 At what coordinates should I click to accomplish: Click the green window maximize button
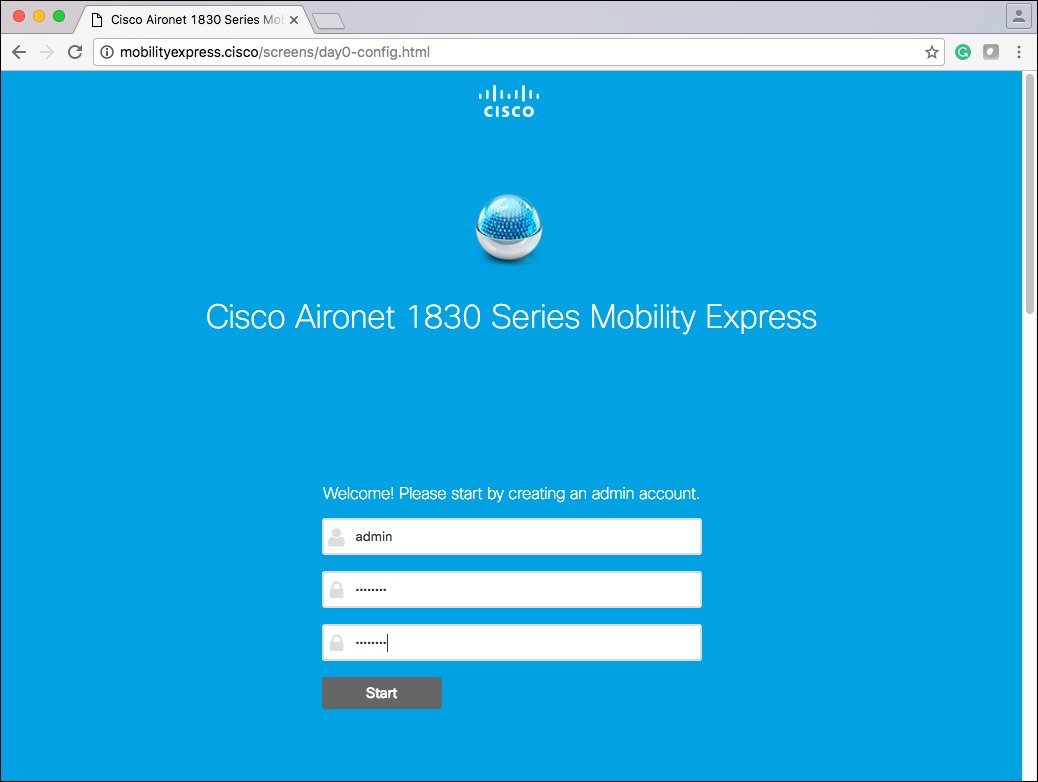tap(59, 16)
